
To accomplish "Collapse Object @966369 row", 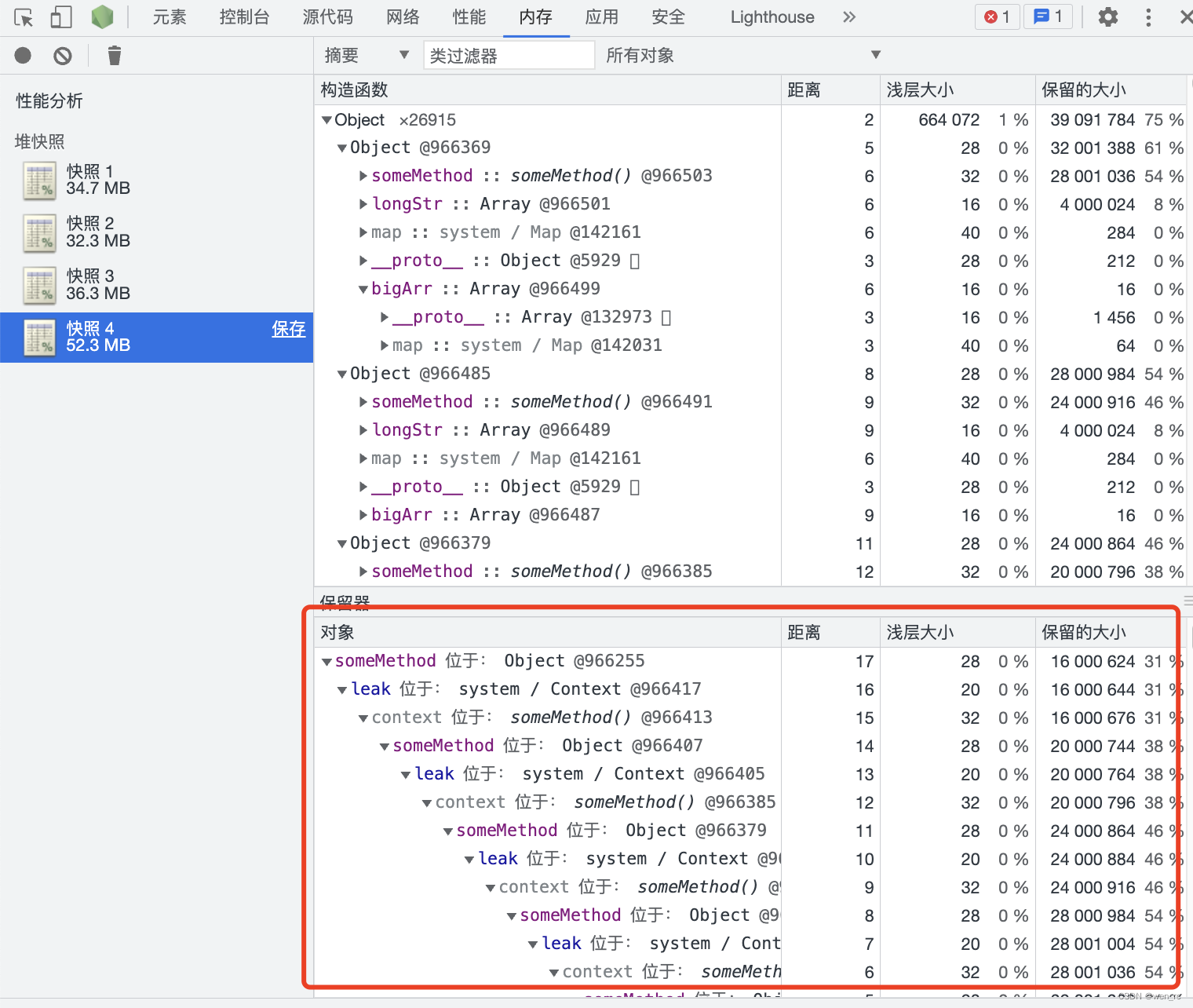I will [x=342, y=148].
